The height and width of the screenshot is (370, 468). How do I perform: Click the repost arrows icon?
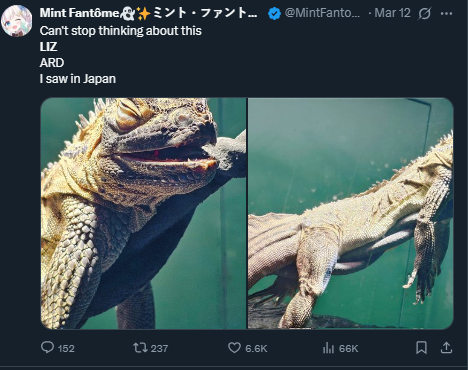140,348
